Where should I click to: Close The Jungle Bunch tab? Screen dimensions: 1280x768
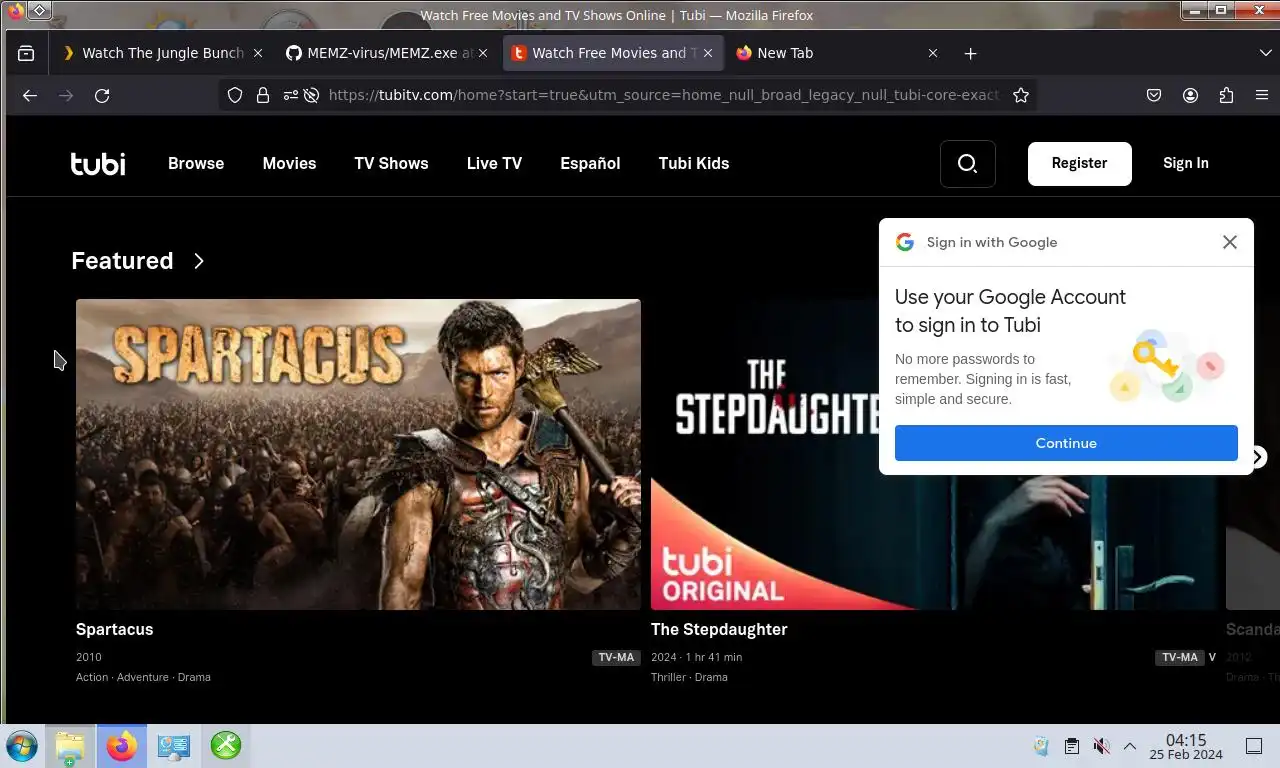258,53
